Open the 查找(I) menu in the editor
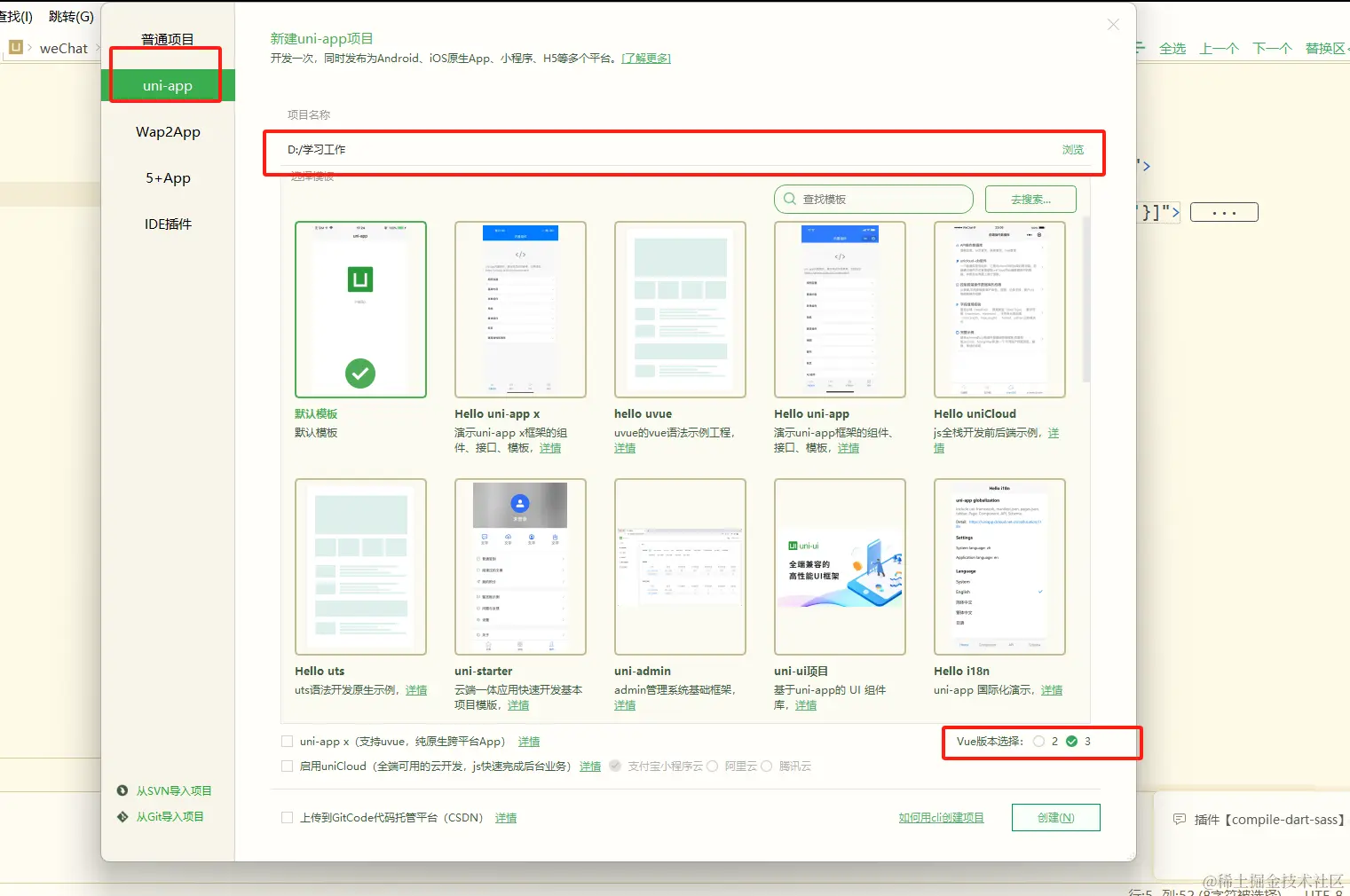The width and height of the screenshot is (1350, 896). pos(16,16)
